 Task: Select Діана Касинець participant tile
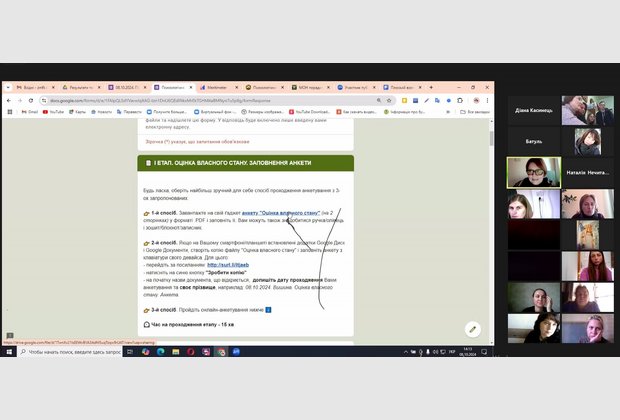coord(533,110)
